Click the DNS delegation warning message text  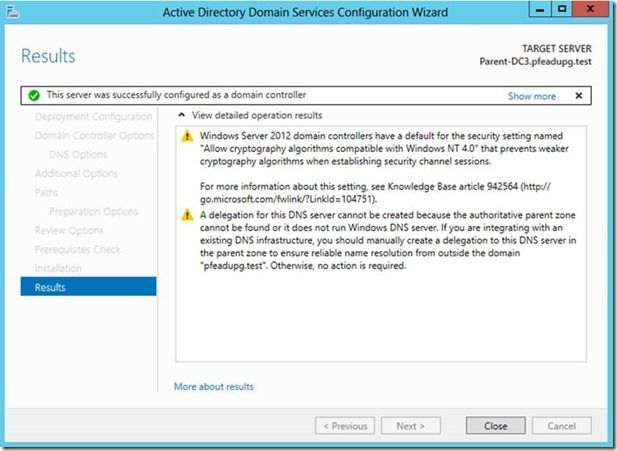(388, 240)
